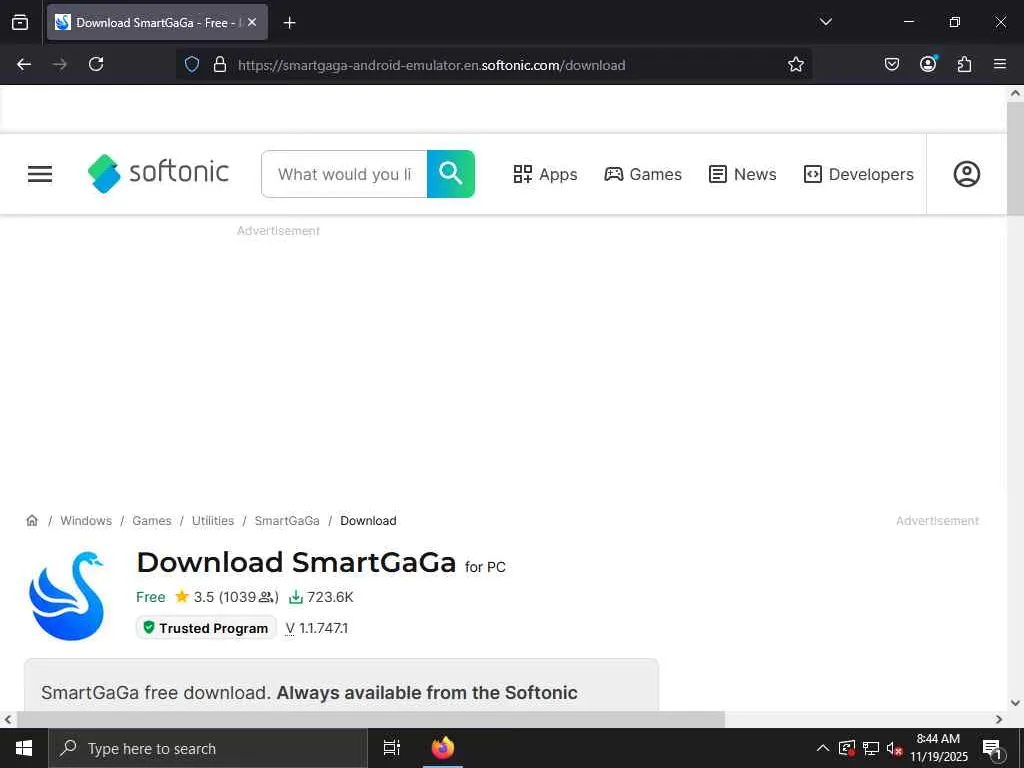Viewport: 1024px width, 768px height.
Task: Click the horizontal scrollbar thumb
Action: (x=370, y=719)
